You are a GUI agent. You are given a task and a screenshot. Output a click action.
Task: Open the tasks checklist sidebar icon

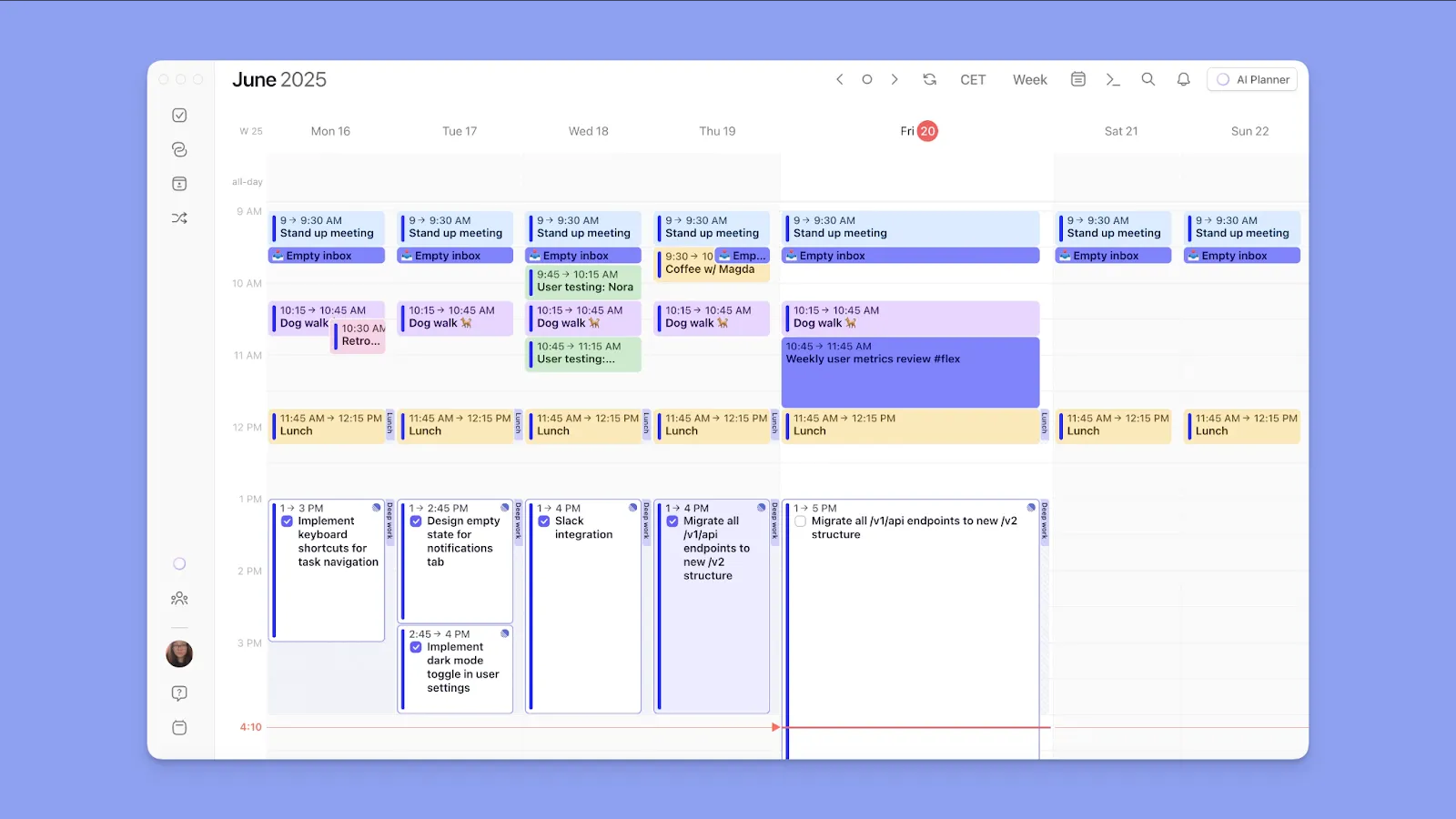[x=179, y=115]
